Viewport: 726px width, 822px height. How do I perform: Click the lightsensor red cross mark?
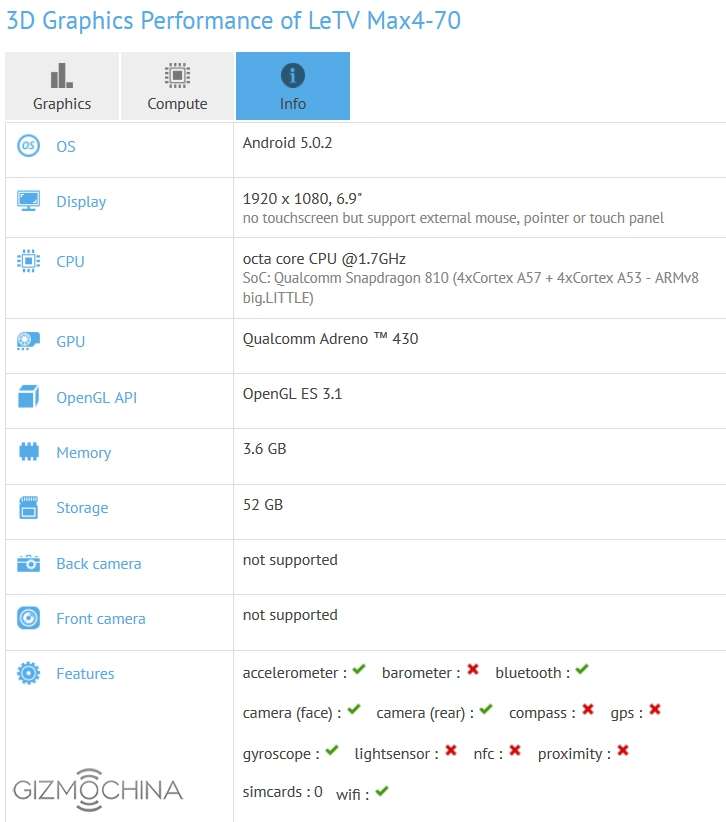click(451, 750)
